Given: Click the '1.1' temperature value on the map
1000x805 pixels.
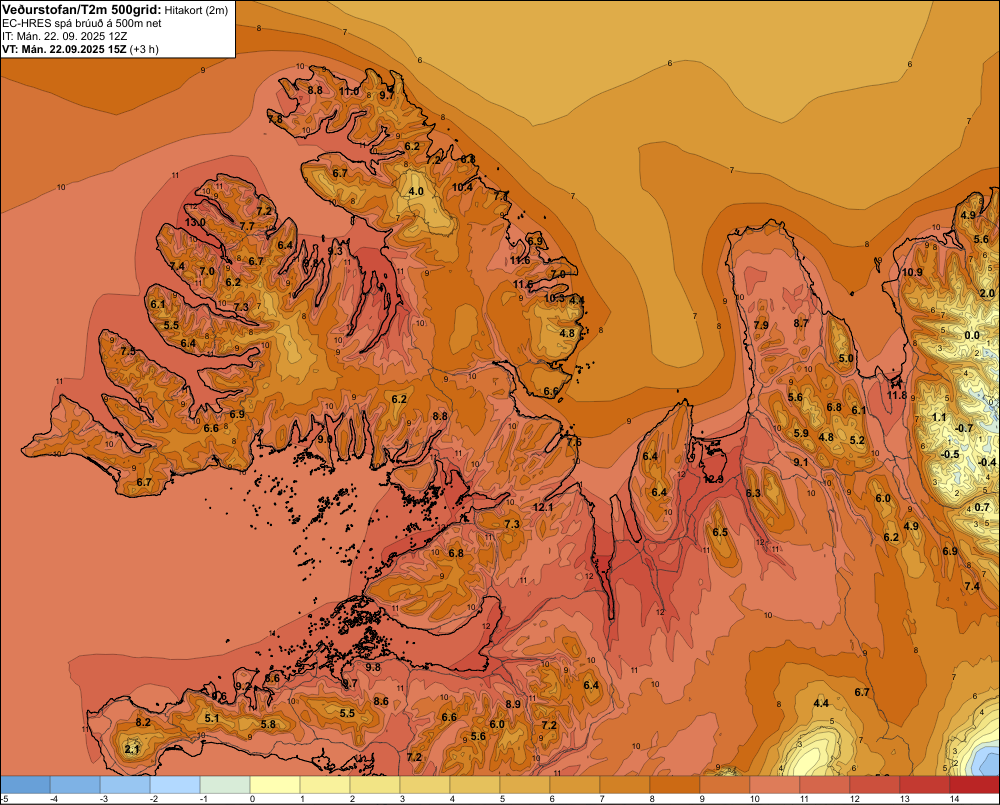Looking at the screenshot, I should (939, 418).
